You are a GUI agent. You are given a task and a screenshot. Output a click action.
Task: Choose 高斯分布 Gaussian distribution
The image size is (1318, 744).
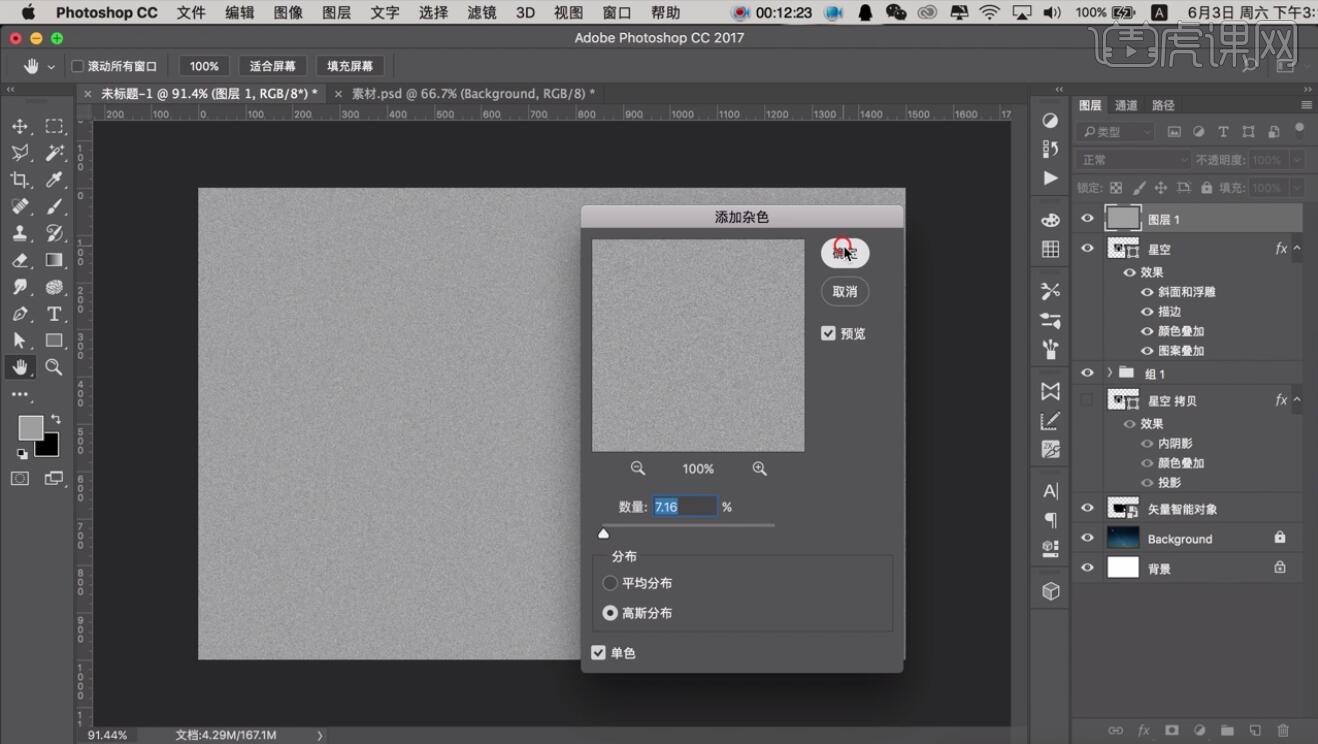pyautogui.click(x=610, y=613)
